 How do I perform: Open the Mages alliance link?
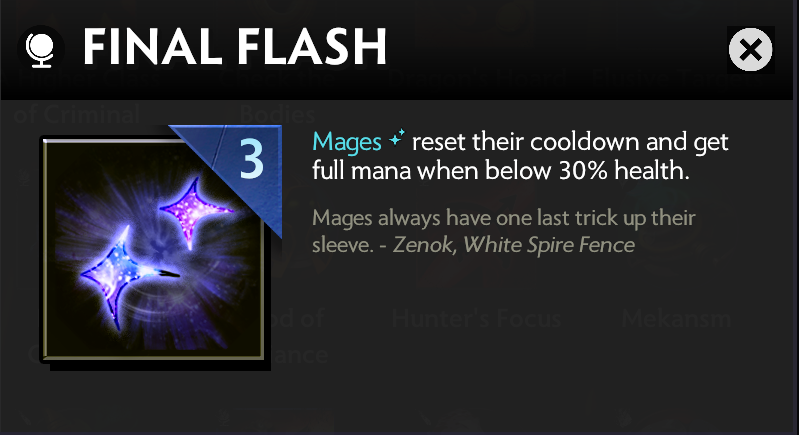(347, 142)
